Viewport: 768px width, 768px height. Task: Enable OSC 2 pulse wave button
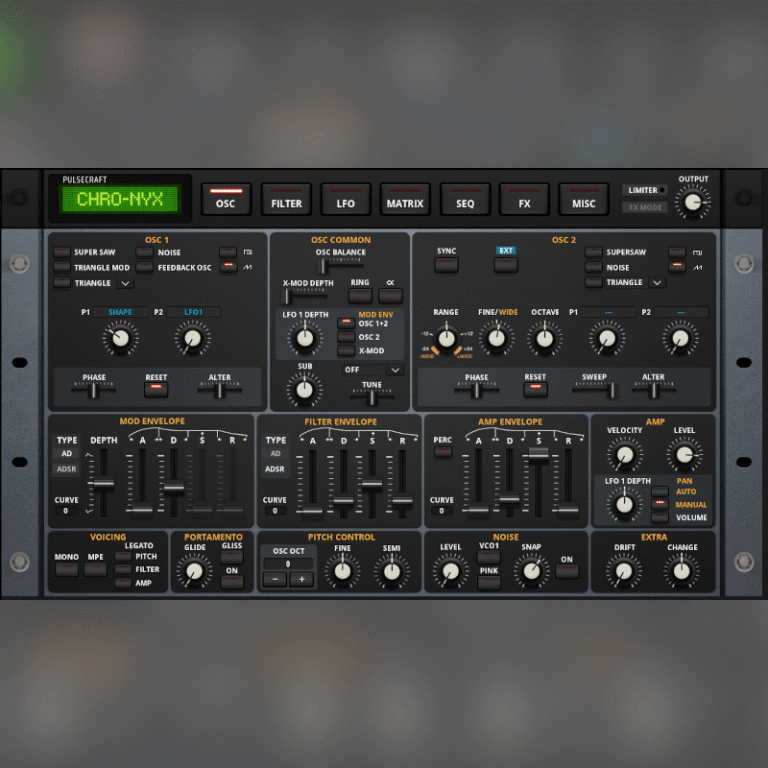(x=677, y=252)
